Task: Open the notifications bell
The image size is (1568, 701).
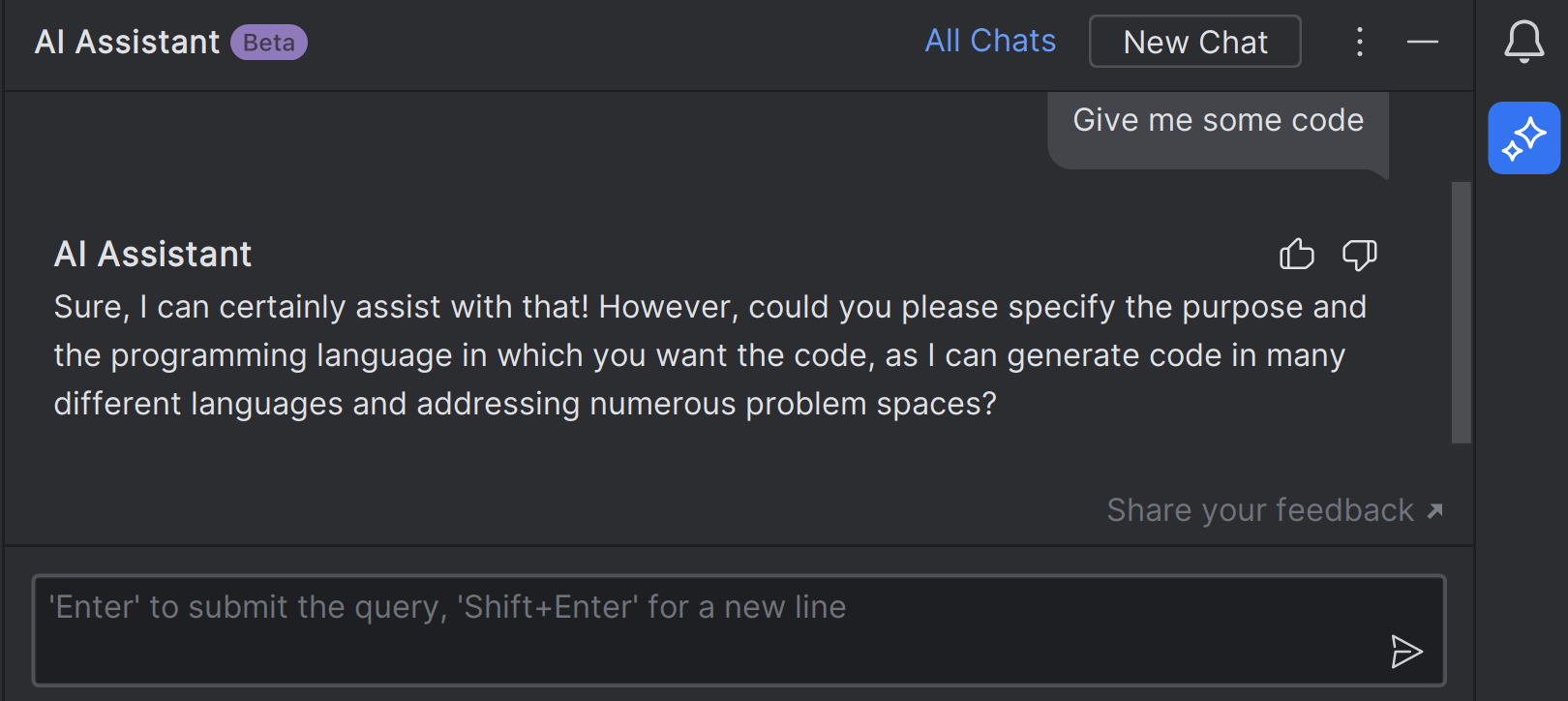Action: click(1523, 42)
